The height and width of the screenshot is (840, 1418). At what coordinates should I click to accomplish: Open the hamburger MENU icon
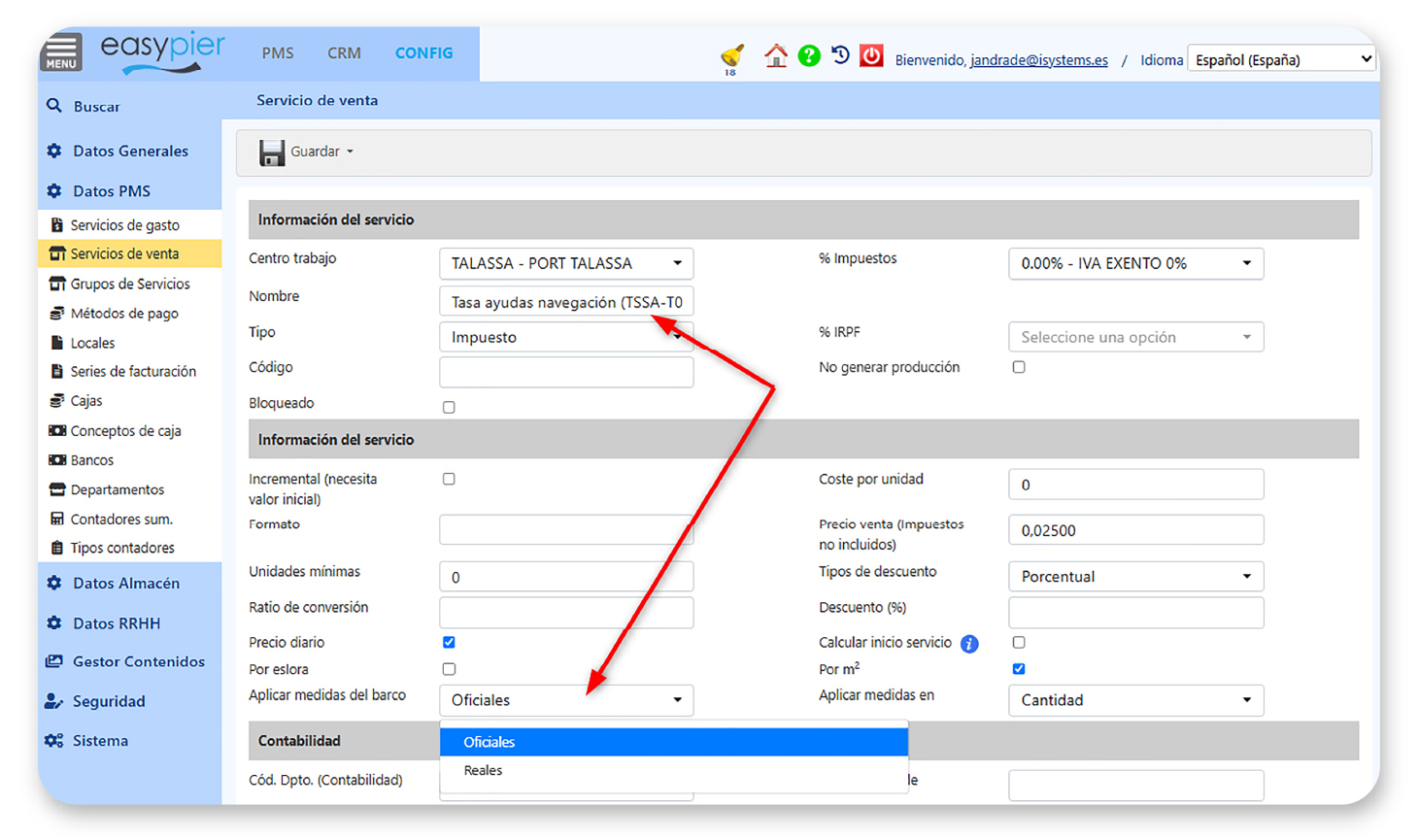[x=61, y=51]
